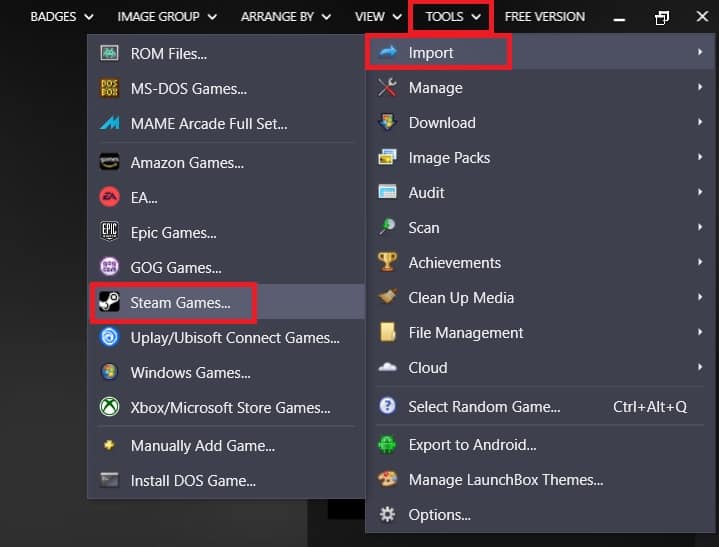
Task: Click the blue Import arrow icon
Action: tap(388, 51)
